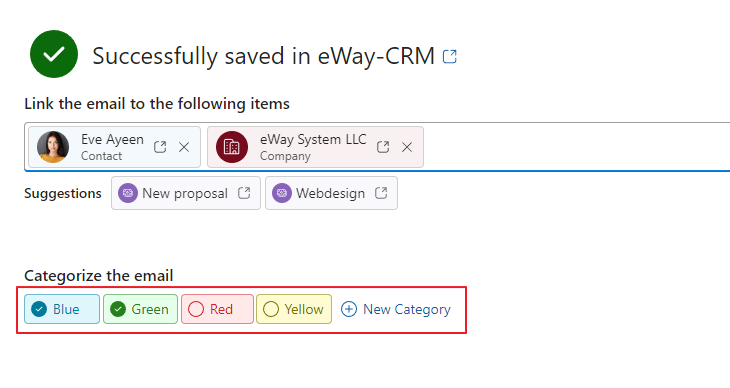Add Webdesign suggestion to linked items
This screenshot has width=730, height=388.
pyautogui.click(x=331, y=193)
